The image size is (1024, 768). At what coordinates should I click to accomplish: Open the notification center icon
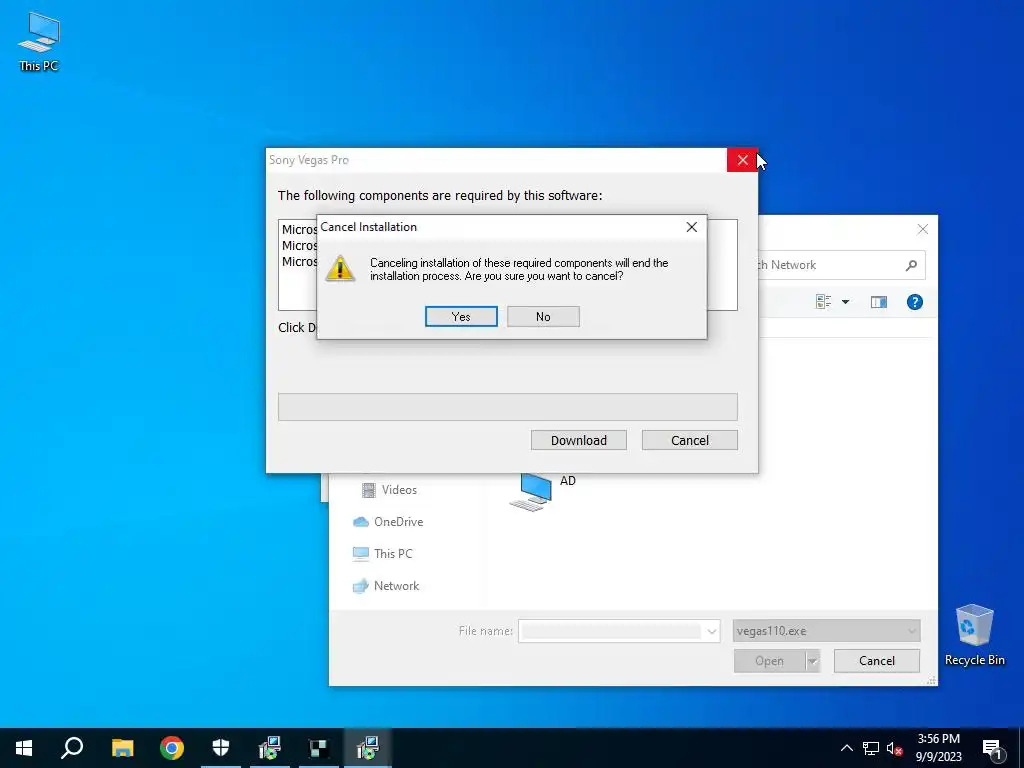(993, 749)
